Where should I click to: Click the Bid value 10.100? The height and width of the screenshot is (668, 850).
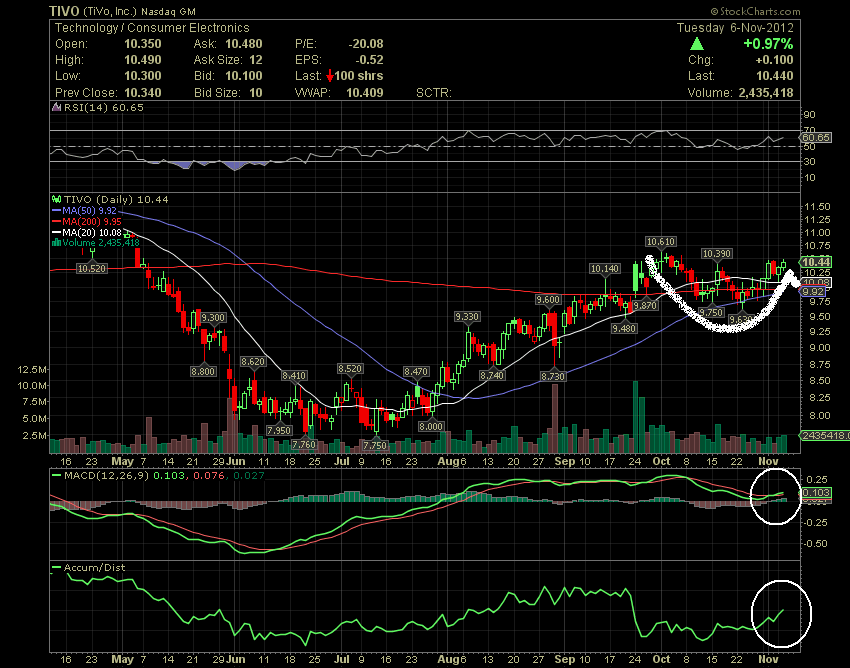244,76
